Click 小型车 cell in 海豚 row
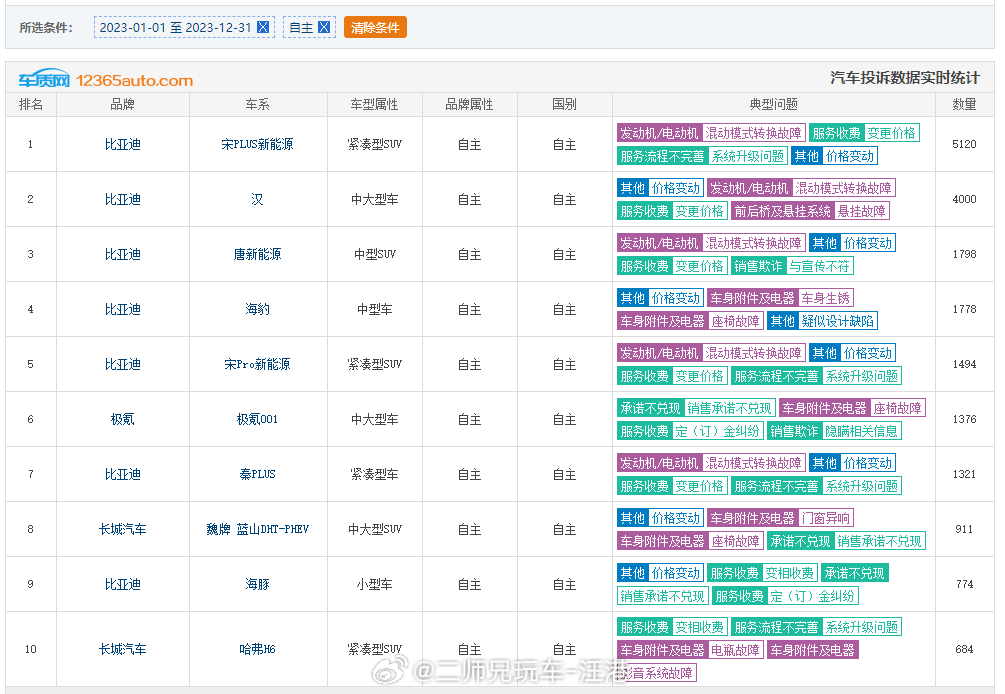Image resolution: width=1005 pixels, height=694 pixels. pyautogui.click(x=374, y=584)
